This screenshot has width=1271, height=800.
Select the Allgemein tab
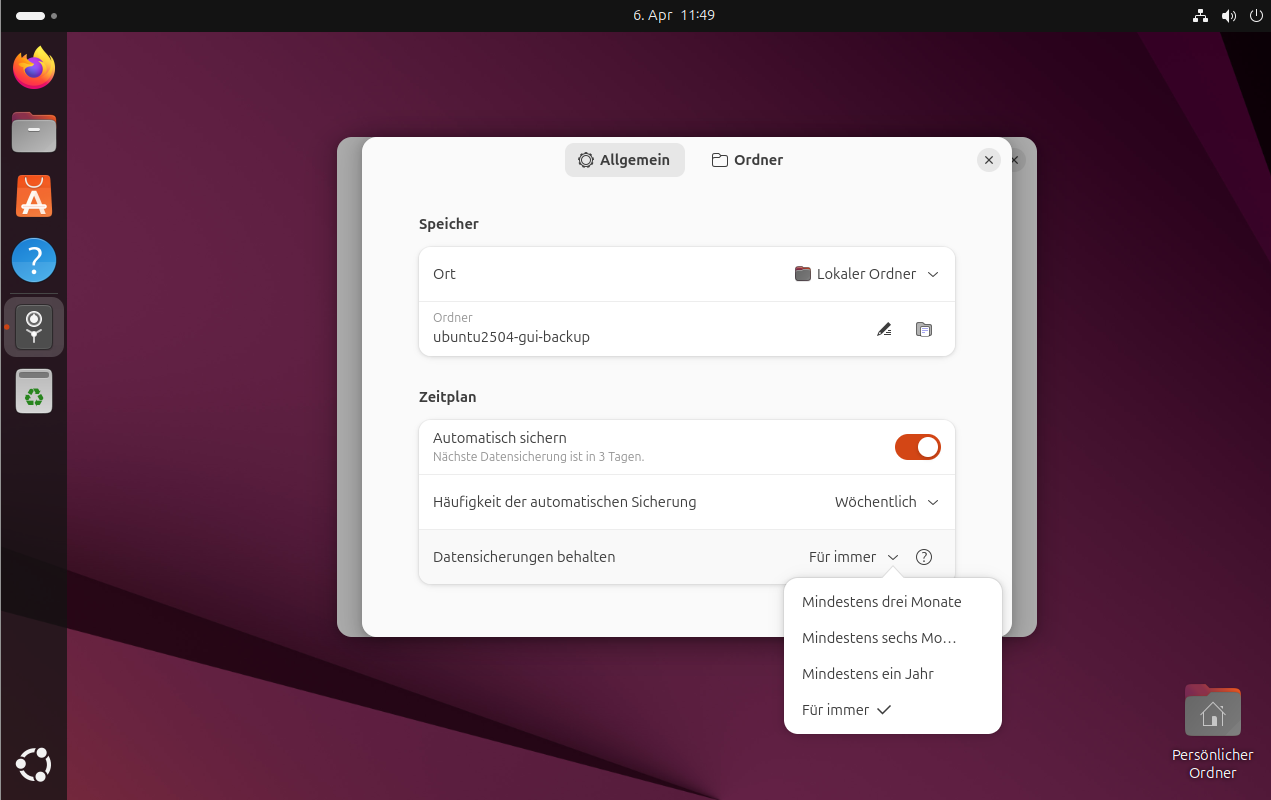[x=624, y=160]
